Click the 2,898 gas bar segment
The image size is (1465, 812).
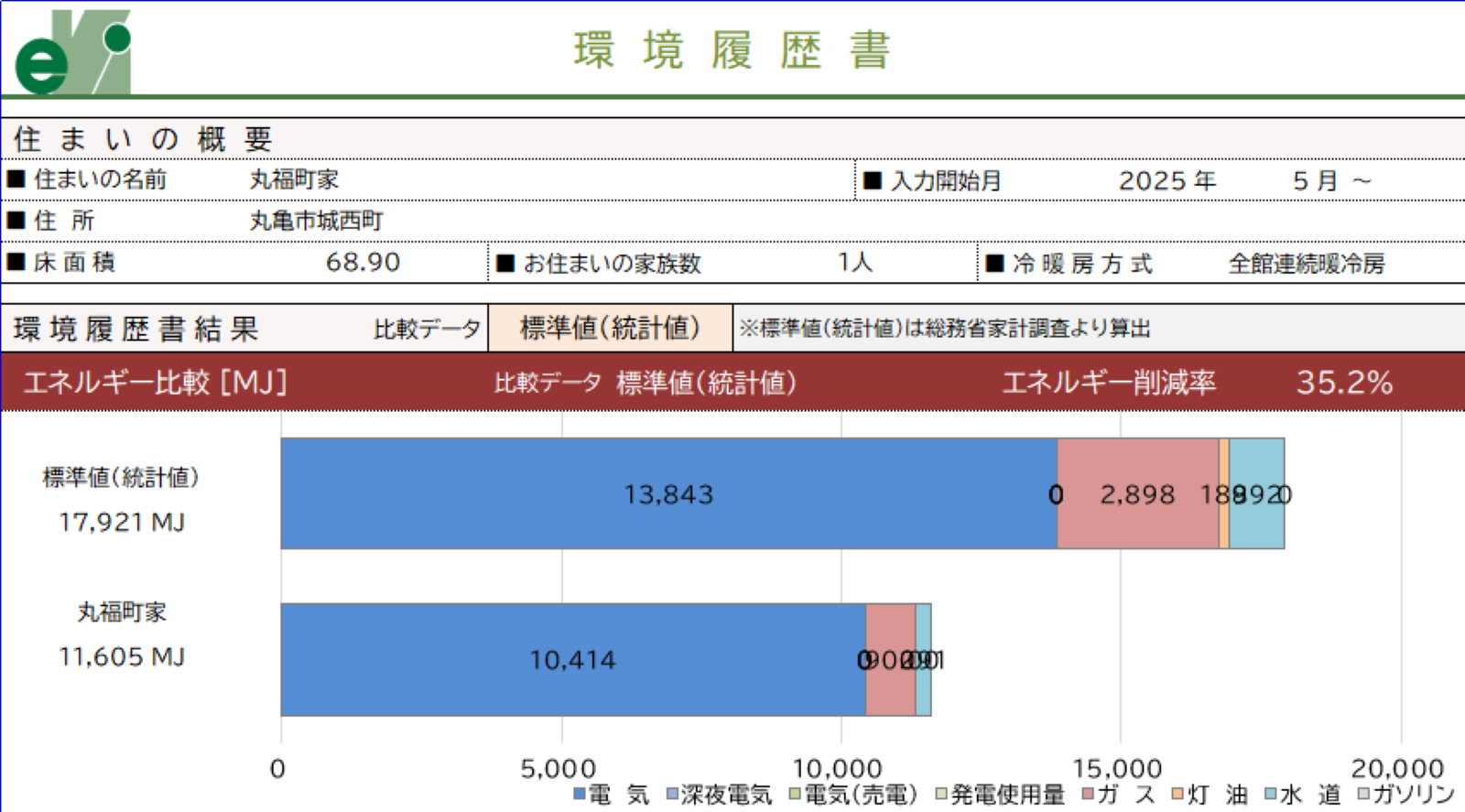coord(1137,494)
